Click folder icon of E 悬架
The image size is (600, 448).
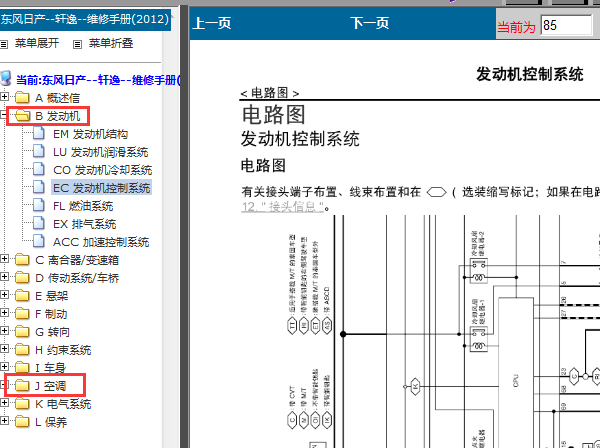point(22,296)
